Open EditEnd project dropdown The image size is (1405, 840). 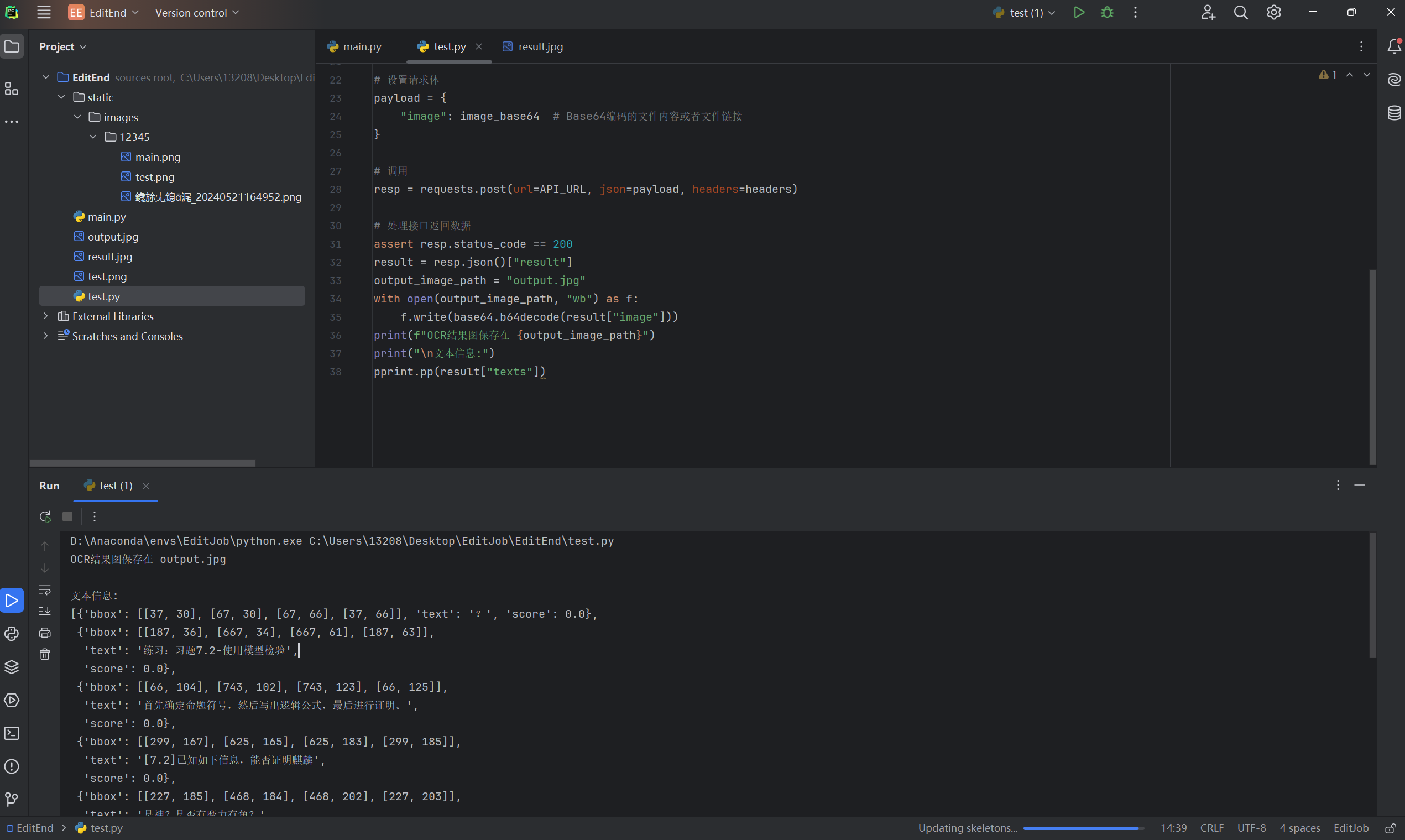pos(103,13)
